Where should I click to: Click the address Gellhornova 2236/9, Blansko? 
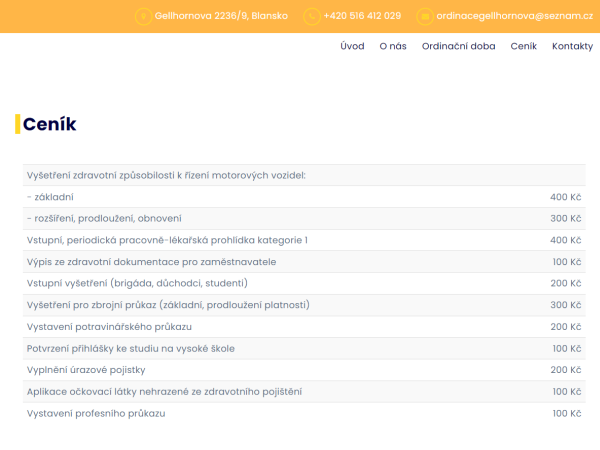[x=221, y=16]
